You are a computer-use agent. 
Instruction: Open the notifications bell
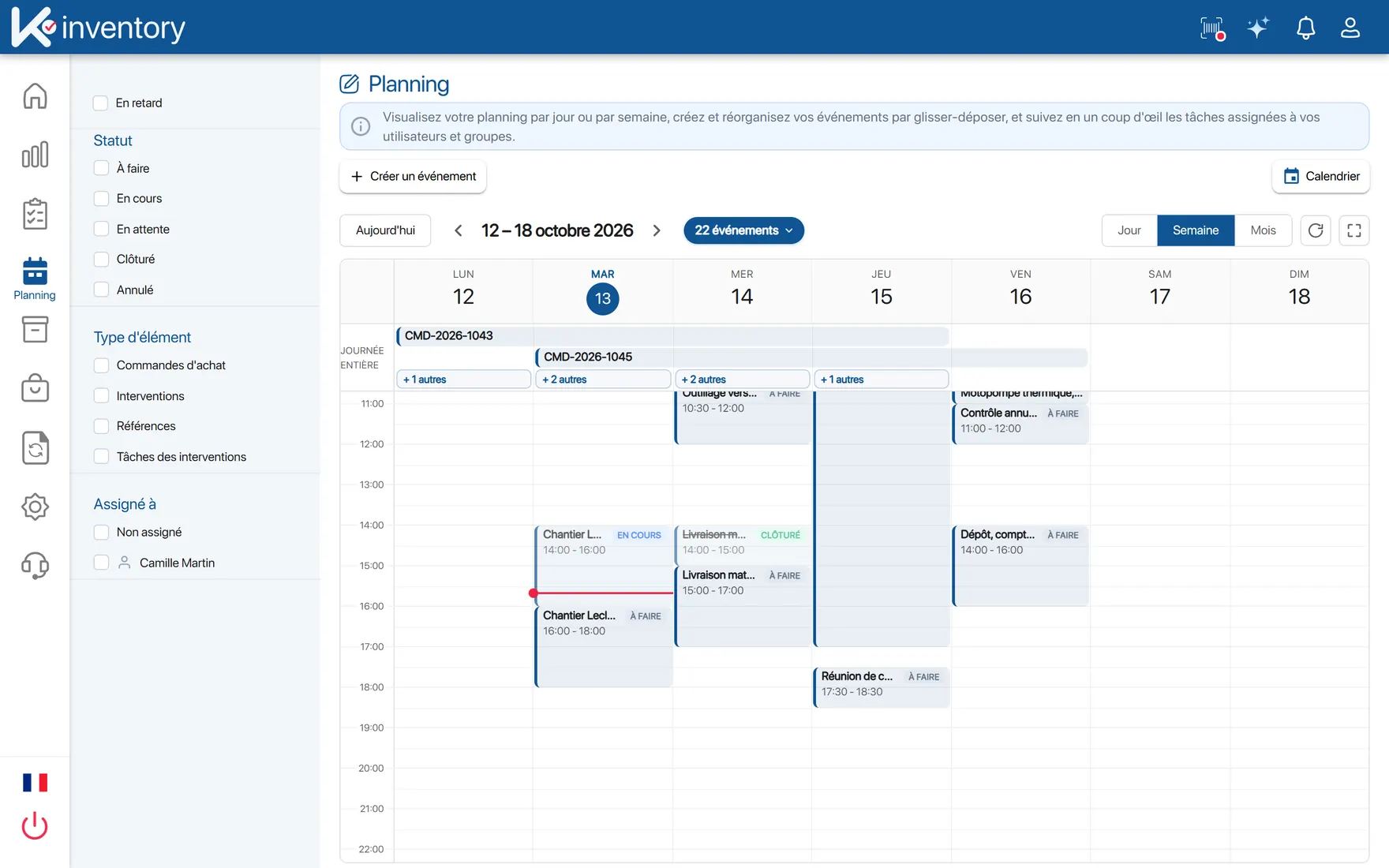click(1305, 28)
